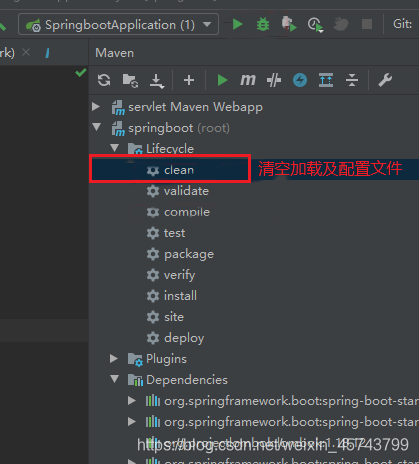
Task: Toggle offline mode in Maven toolbar
Action: coord(274,80)
